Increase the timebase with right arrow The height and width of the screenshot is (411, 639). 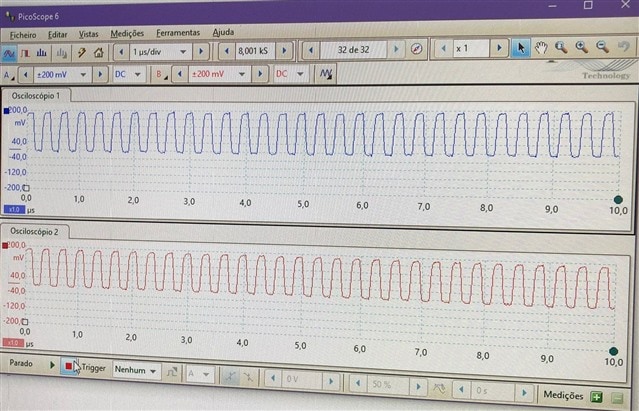tap(201, 51)
